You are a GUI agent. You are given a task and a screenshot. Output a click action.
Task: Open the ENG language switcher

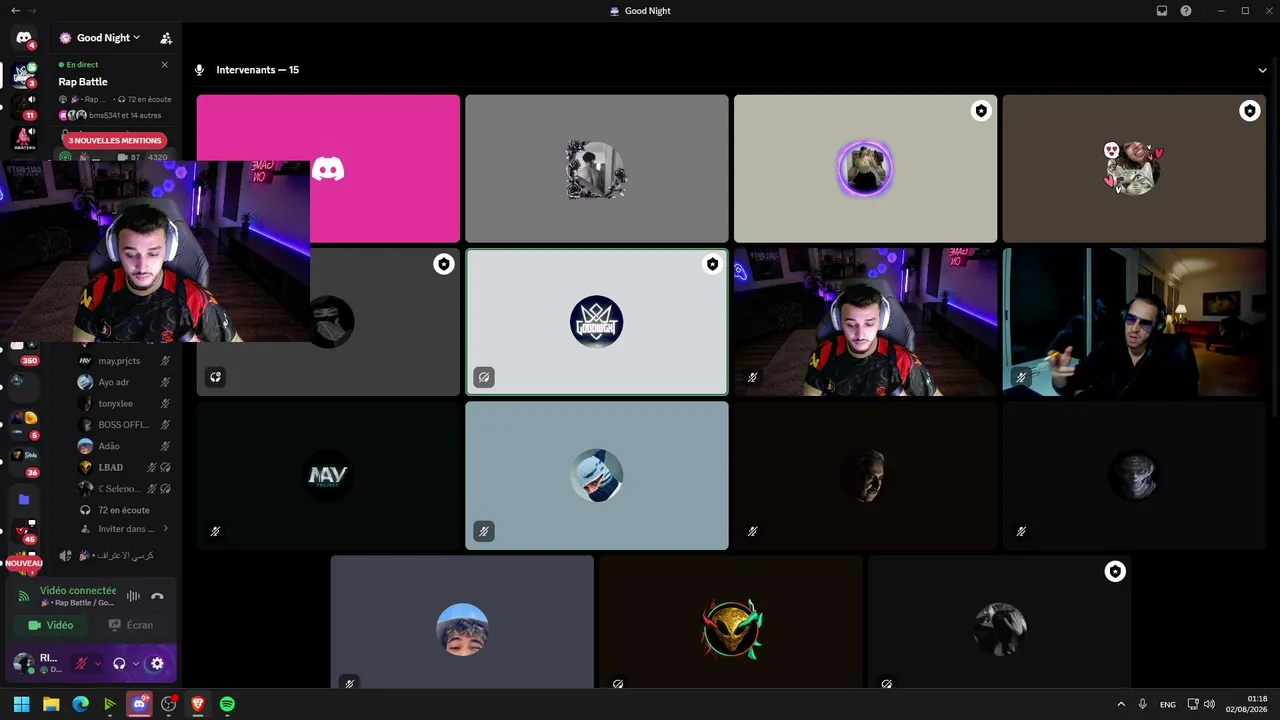1168,704
